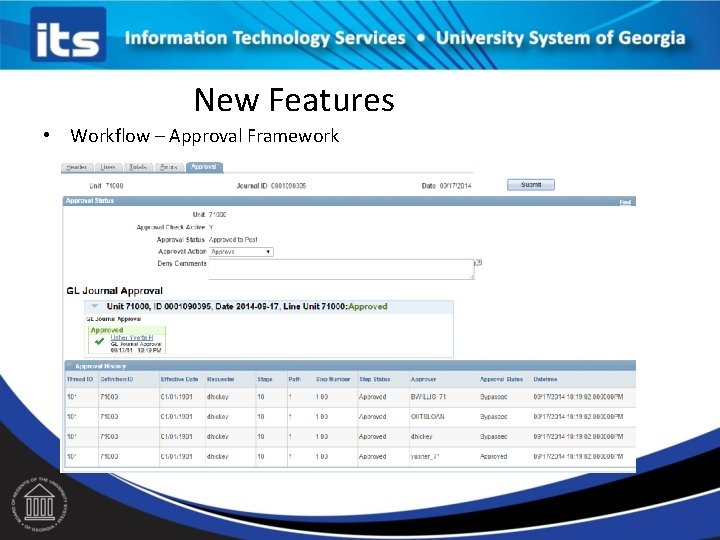Click the Definition ID column header
This screenshot has height=540, width=720.
(117, 379)
